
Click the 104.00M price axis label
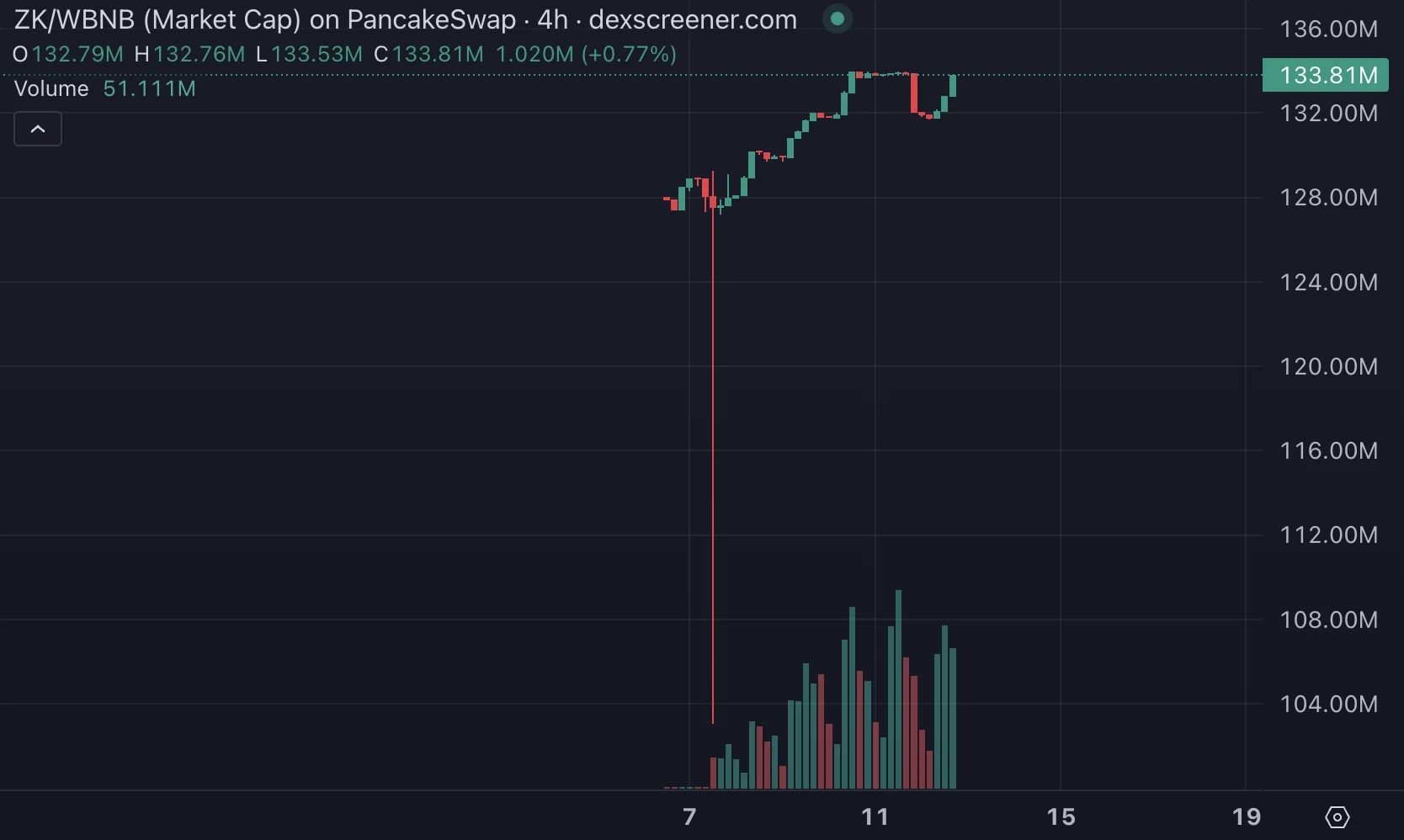[1329, 704]
